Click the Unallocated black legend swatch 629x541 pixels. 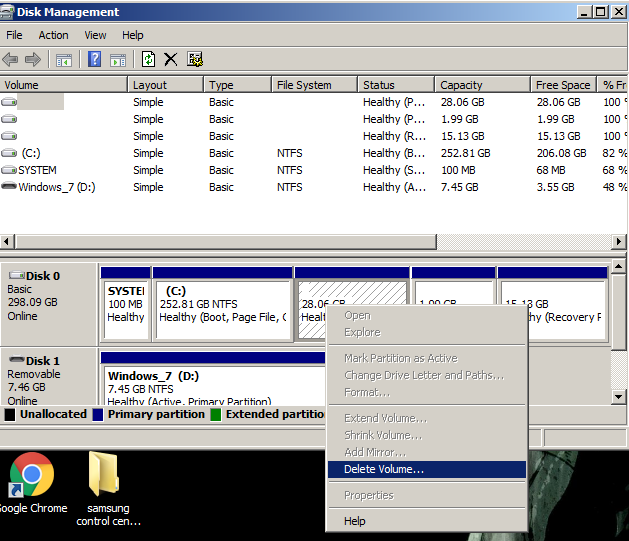pos(10,415)
